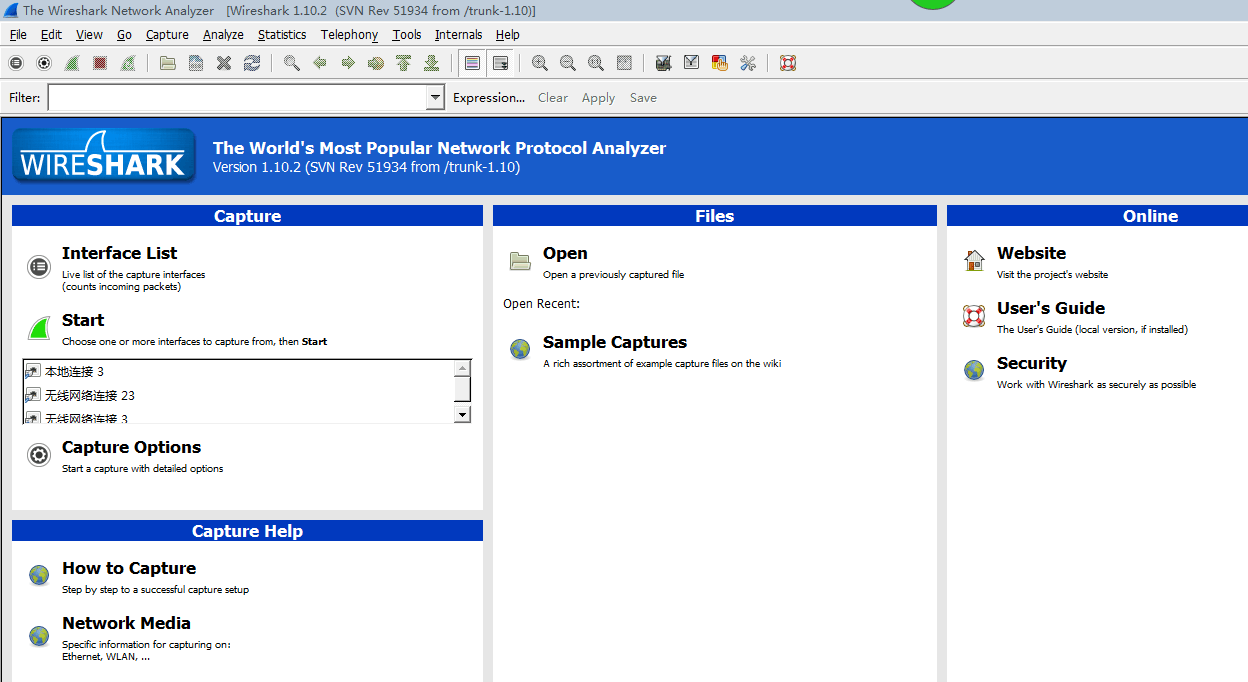This screenshot has width=1248, height=682.
Task: Toggle colorize packet list button
Action: 473,63
